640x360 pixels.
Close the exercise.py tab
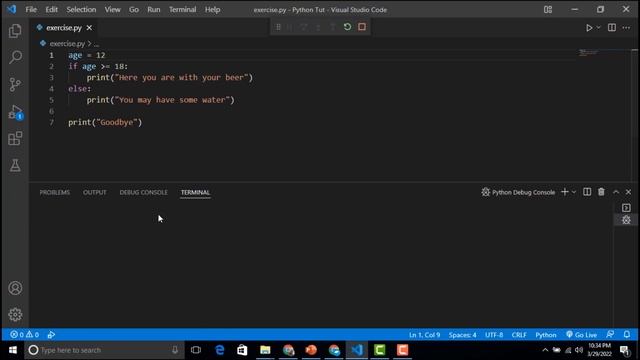pyautogui.click(x=89, y=28)
